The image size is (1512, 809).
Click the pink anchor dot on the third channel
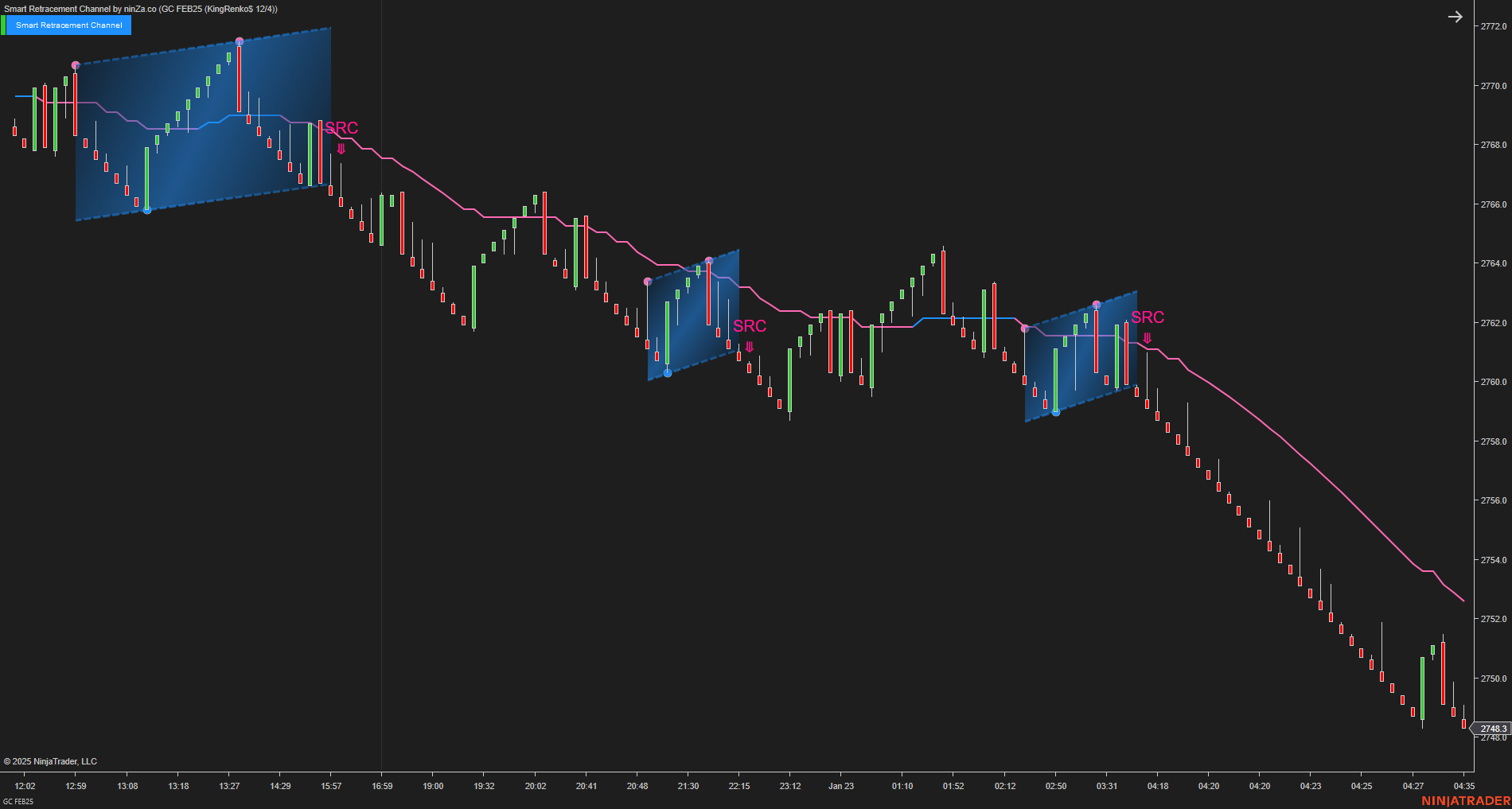(1097, 303)
